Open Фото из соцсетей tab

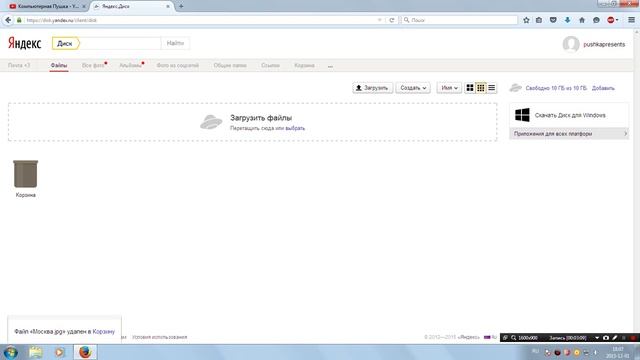(178, 65)
